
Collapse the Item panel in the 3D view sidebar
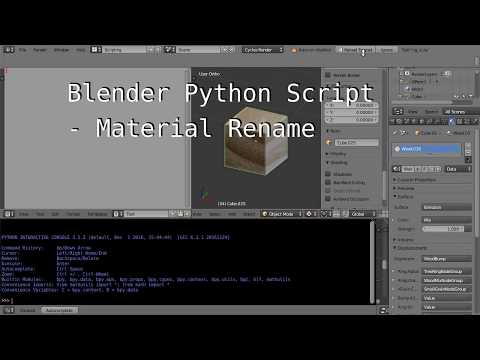coord(333,131)
